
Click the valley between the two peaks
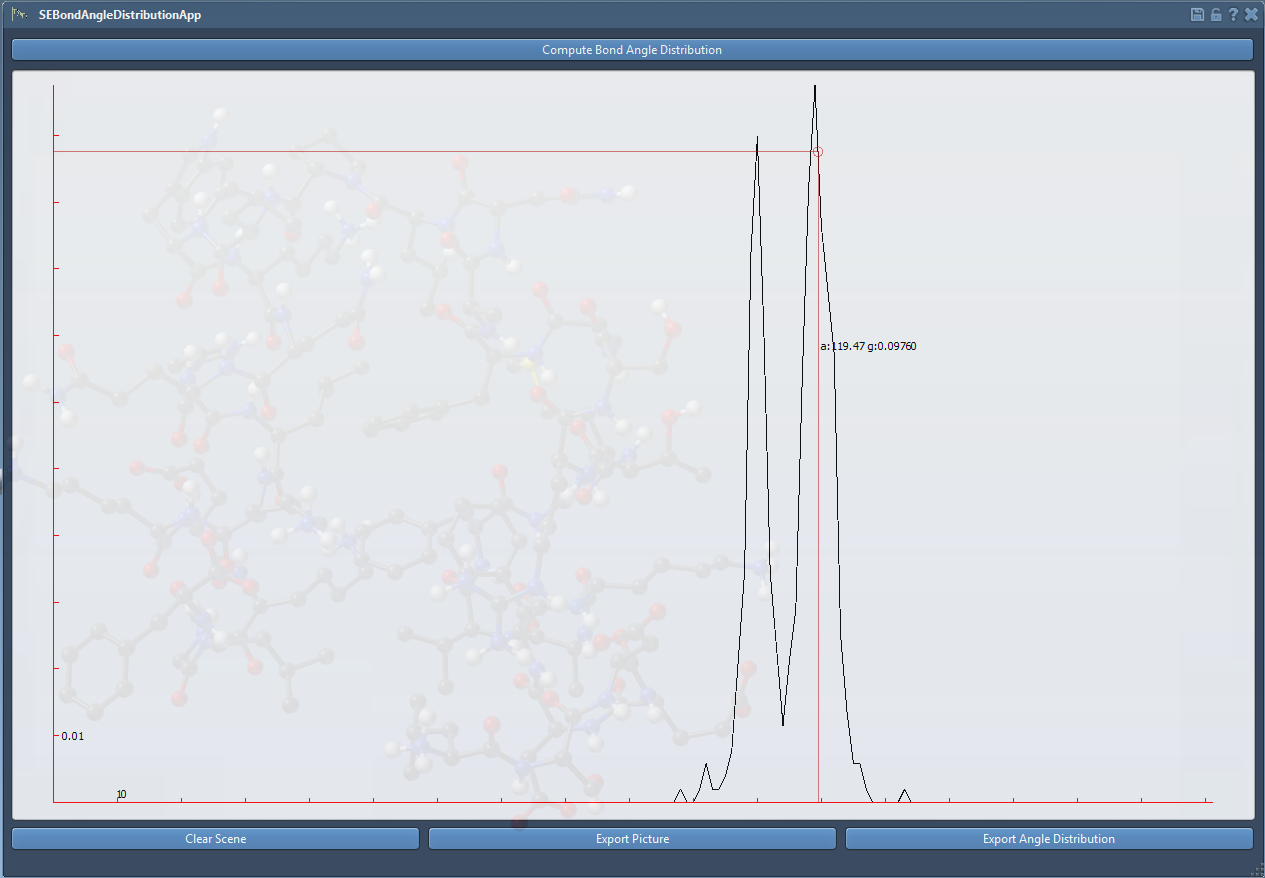[x=783, y=722]
